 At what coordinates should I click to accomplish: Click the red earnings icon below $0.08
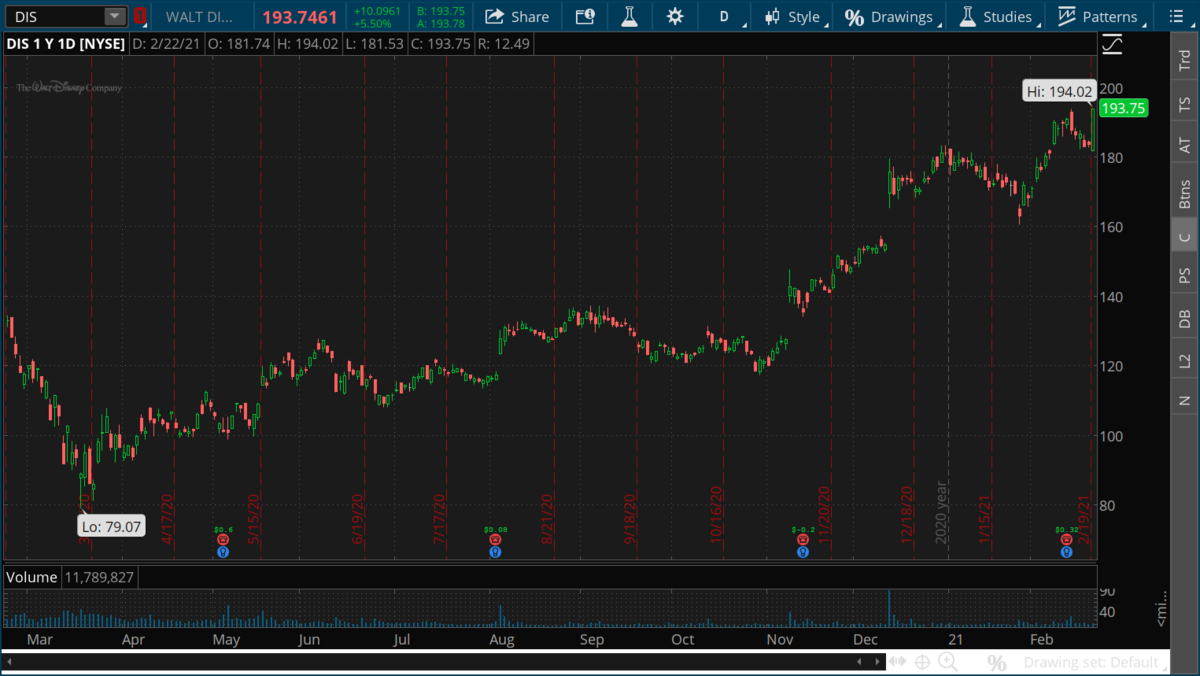pos(495,539)
